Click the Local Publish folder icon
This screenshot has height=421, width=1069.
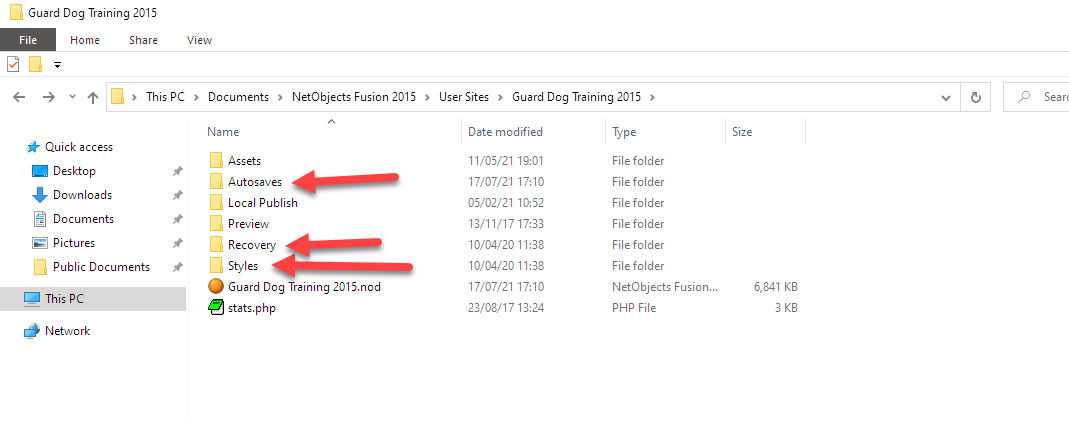pyautogui.click(x=216, y=202)
